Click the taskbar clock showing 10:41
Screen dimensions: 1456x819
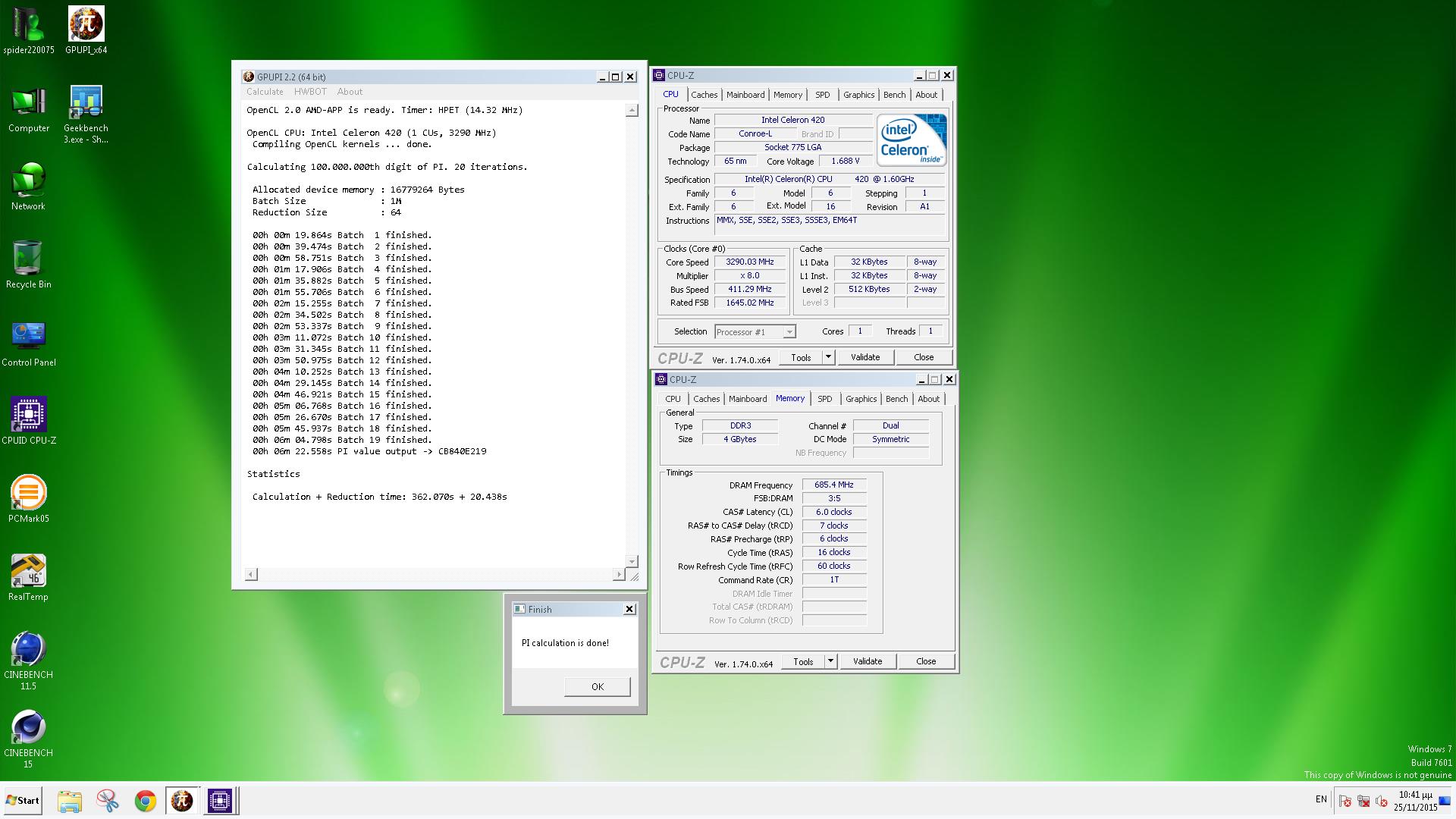point(1416,801)
